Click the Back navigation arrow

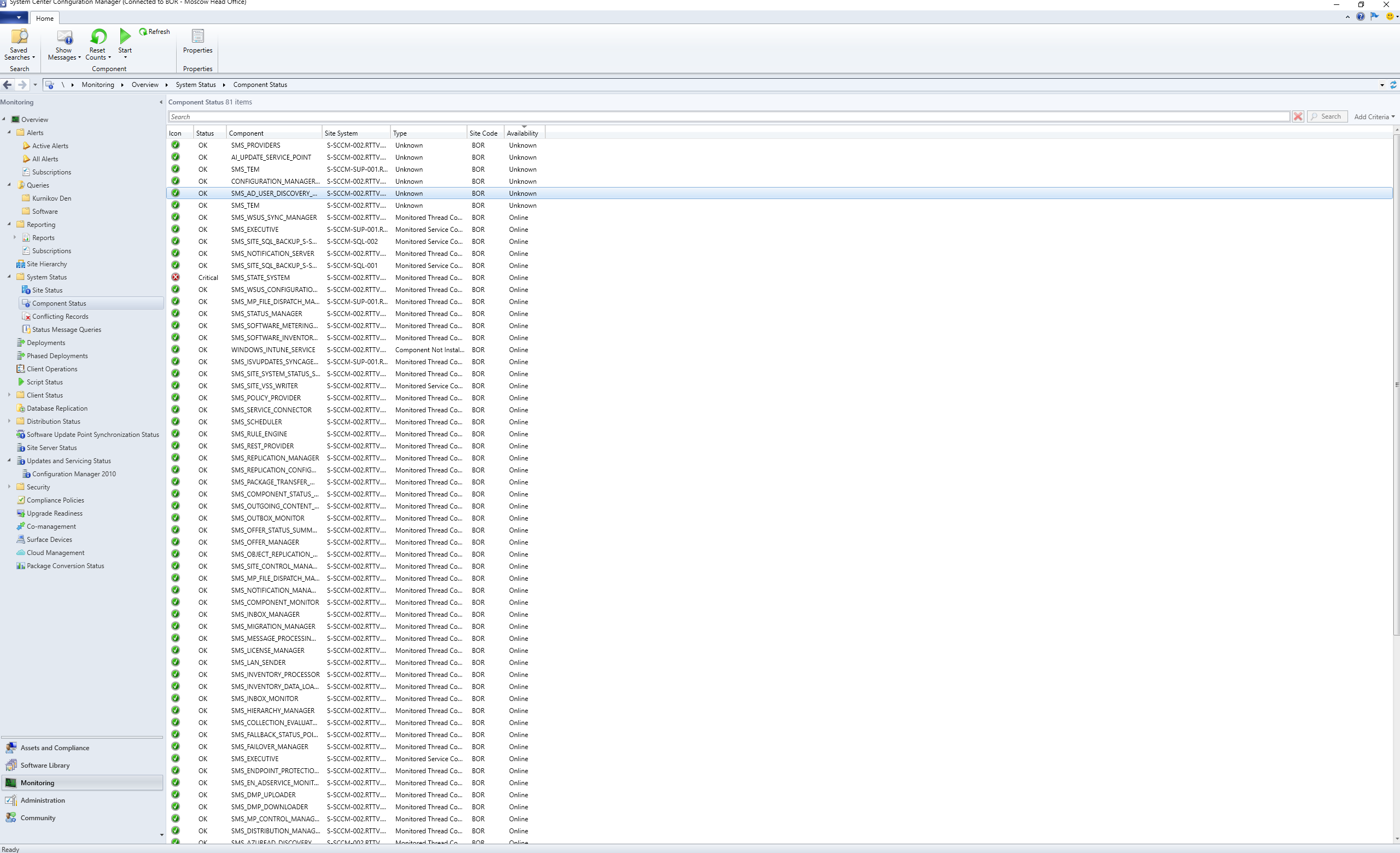pyautogui.click(x=8, y=85)
